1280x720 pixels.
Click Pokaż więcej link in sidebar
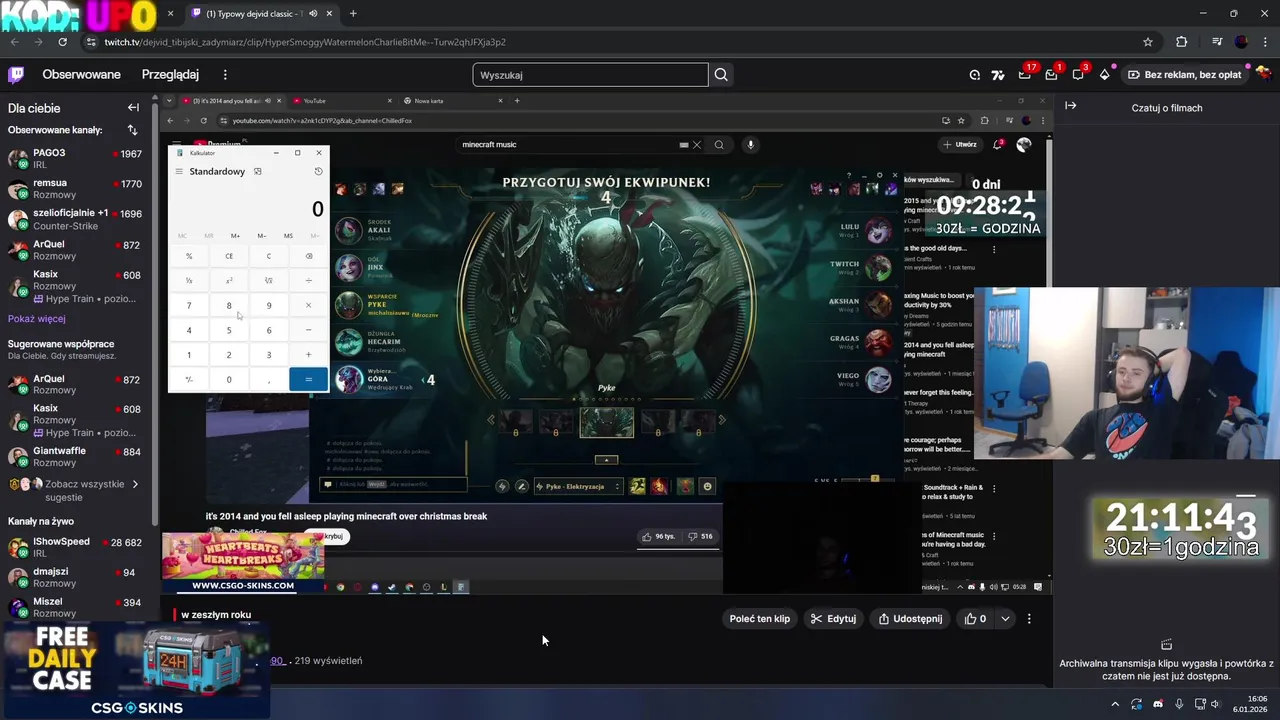pos(37,319)
